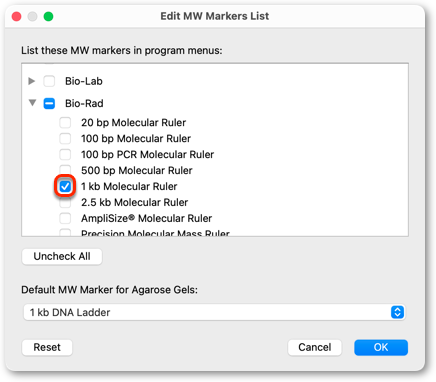The height and width of the screenshot is (382, 436).
Task: Cancel the Edit MW Markers dialog
Action: [315, 347]
